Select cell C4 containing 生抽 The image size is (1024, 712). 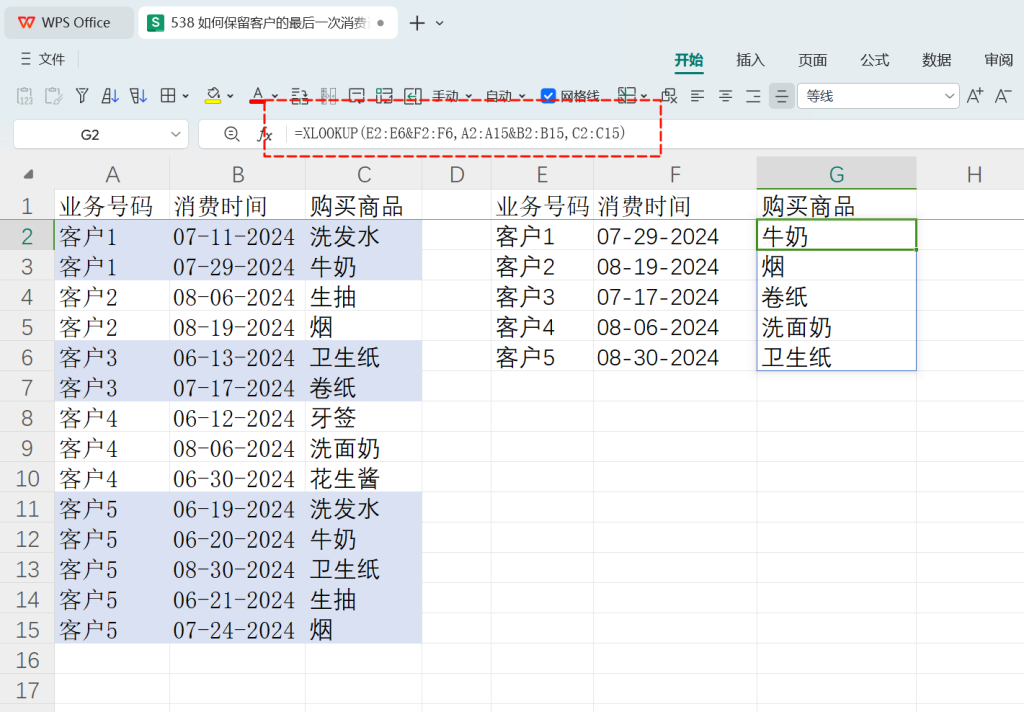point(363,297)
